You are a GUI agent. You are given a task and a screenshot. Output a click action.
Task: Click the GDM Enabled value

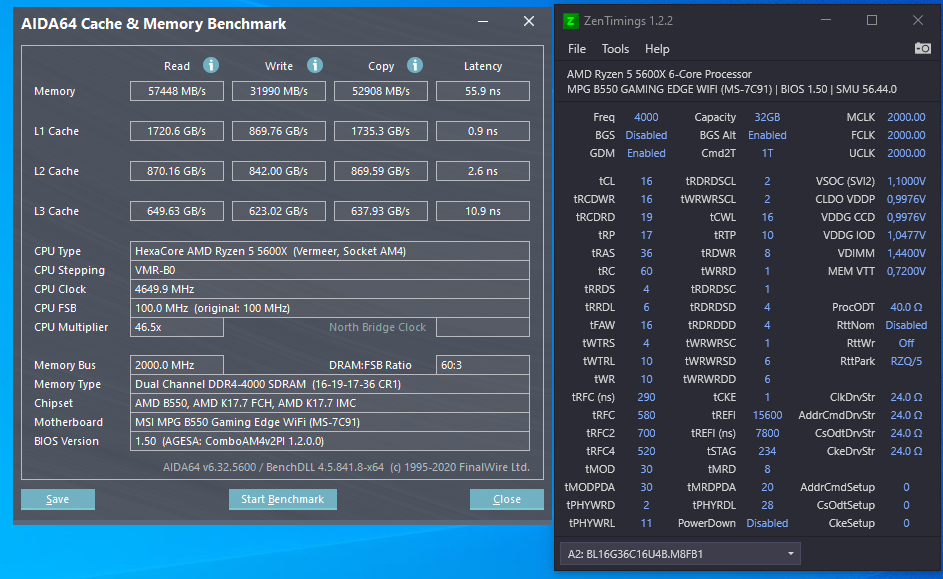tap(646, 153)
